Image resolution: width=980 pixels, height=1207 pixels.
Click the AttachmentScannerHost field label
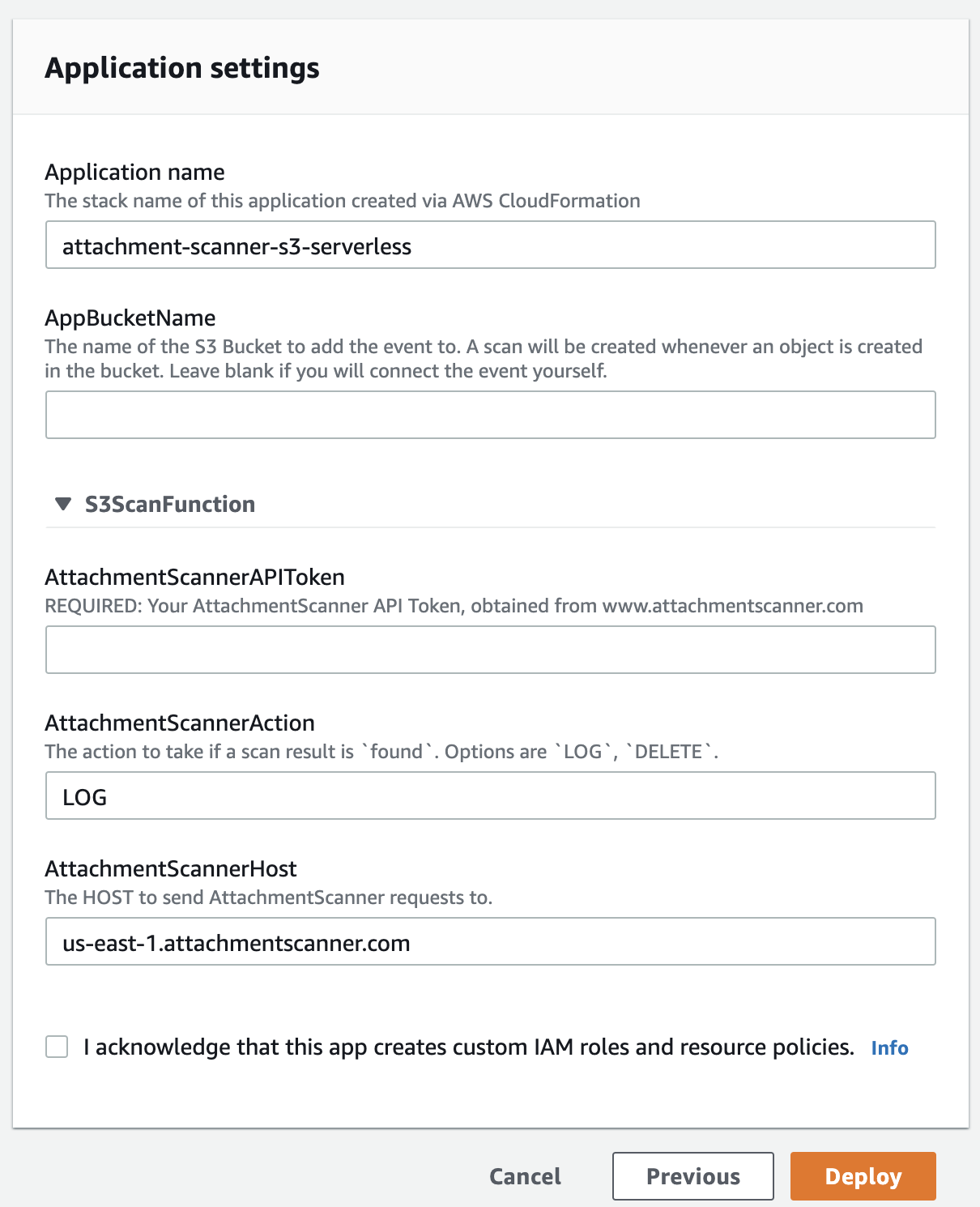(x=171, y=868)
